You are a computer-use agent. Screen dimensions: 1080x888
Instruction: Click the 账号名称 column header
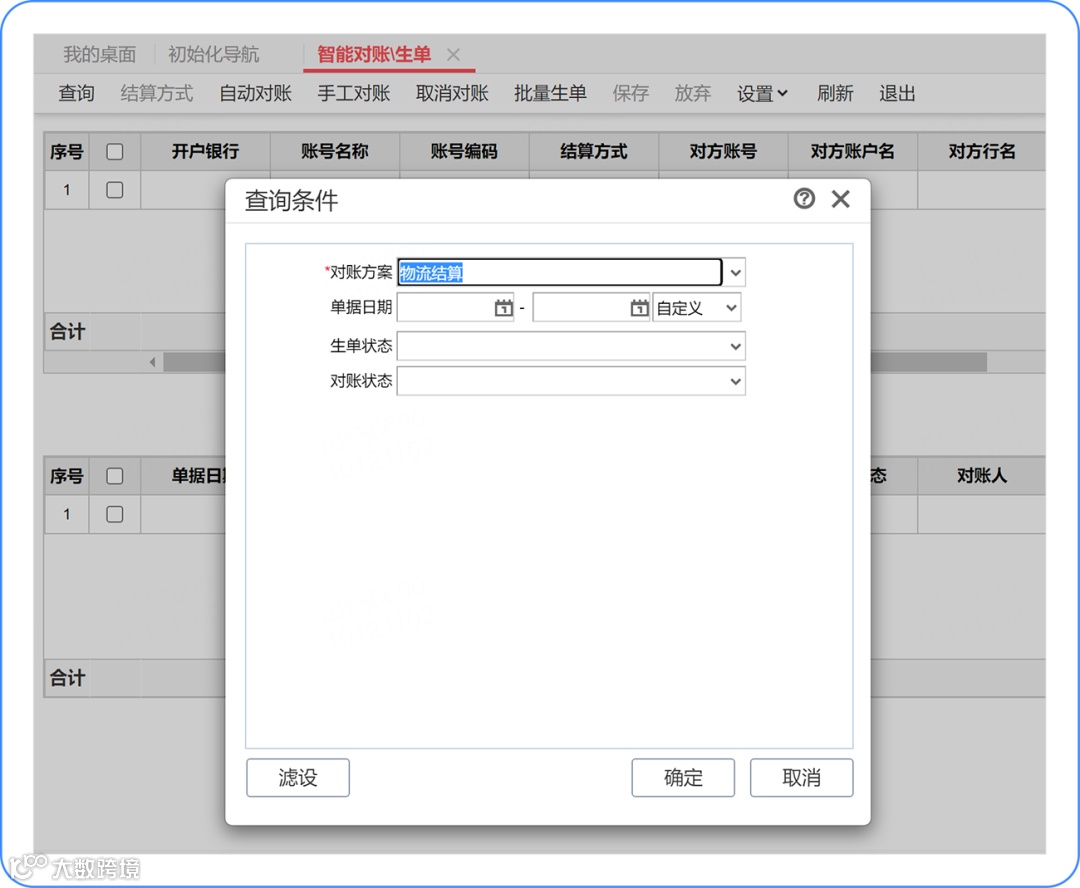tap(335, 152)
